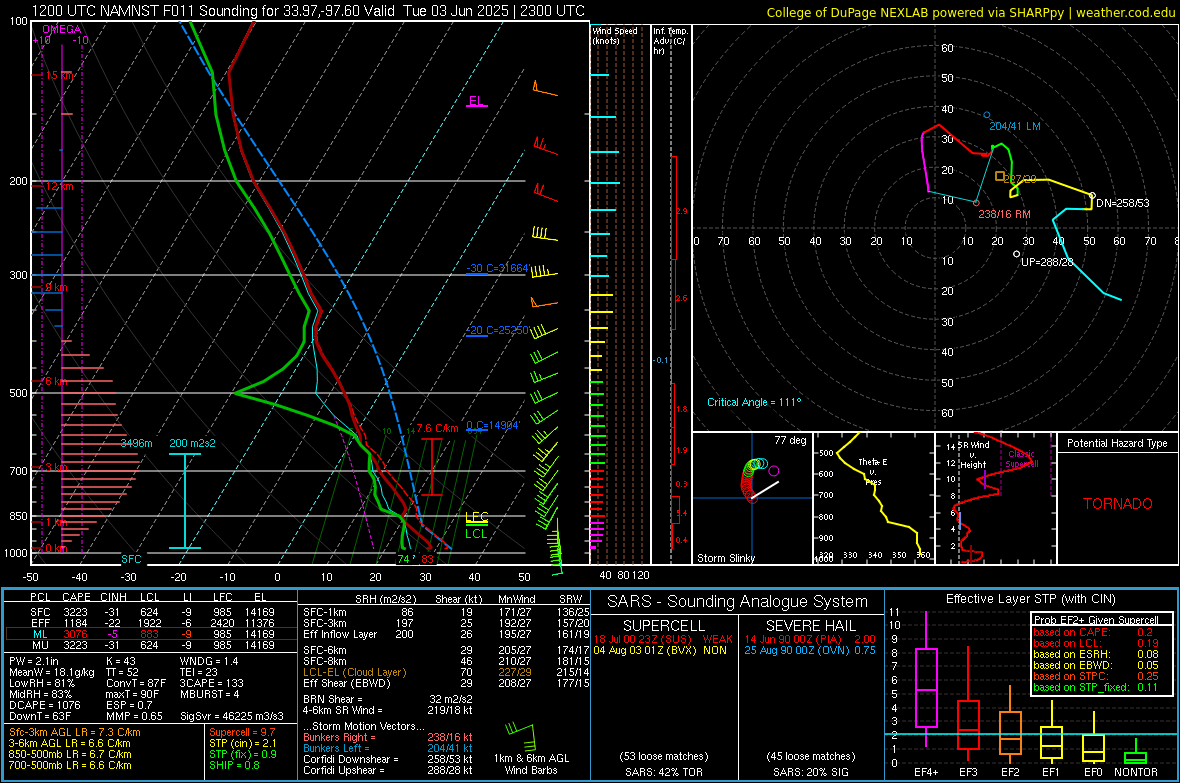Click the Bunkers left mover circle on hodograph

click(987, 115)
